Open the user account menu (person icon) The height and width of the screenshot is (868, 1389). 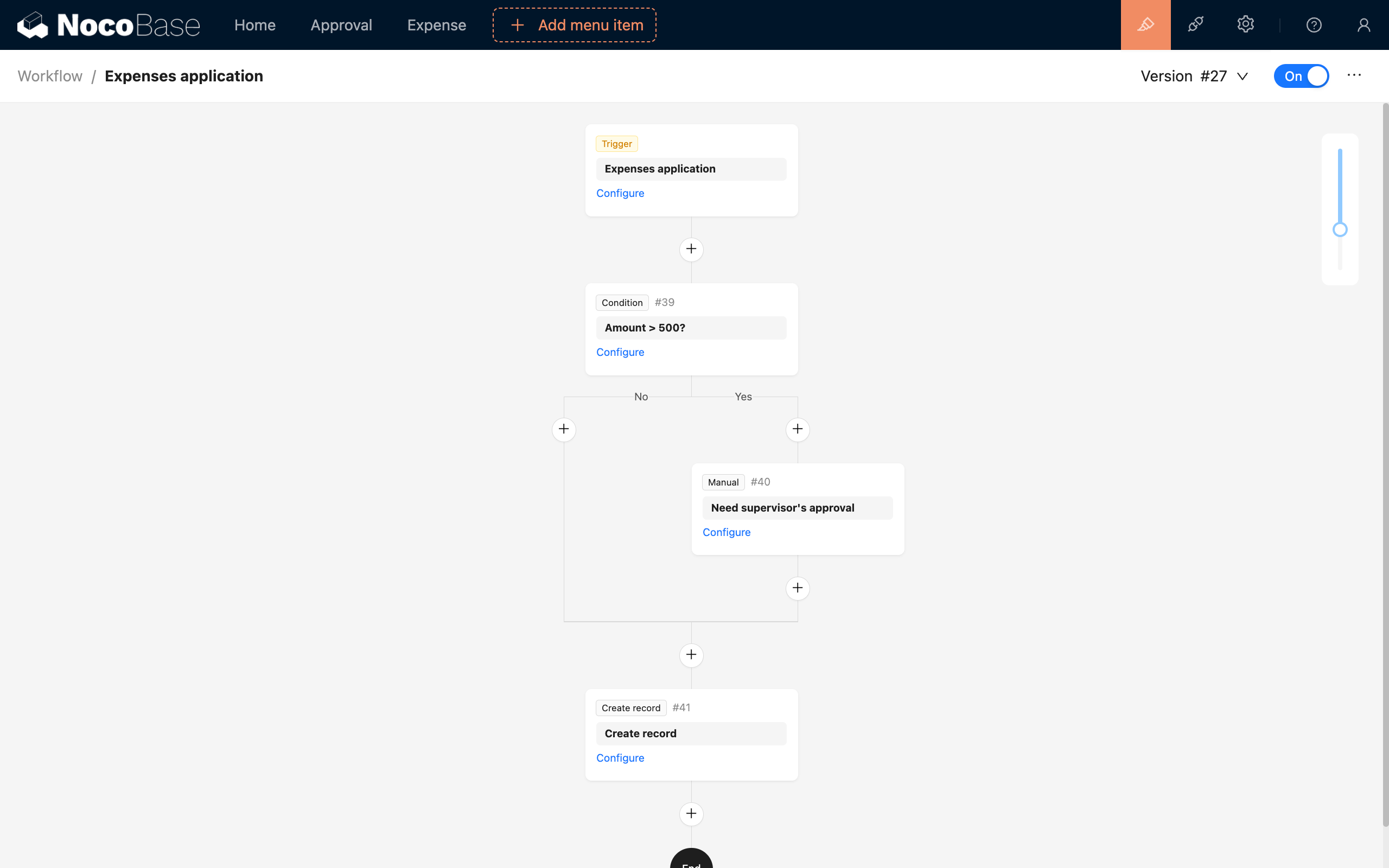click(x=1365, y=24)
